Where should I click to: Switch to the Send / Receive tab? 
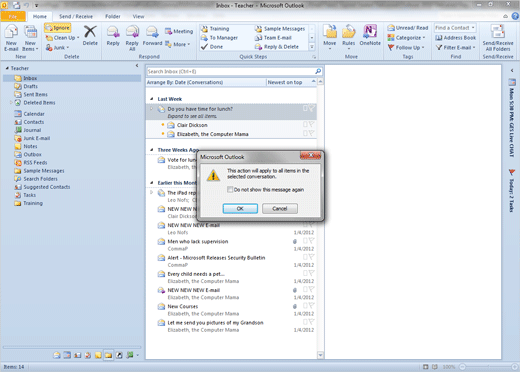click(76, 16)
